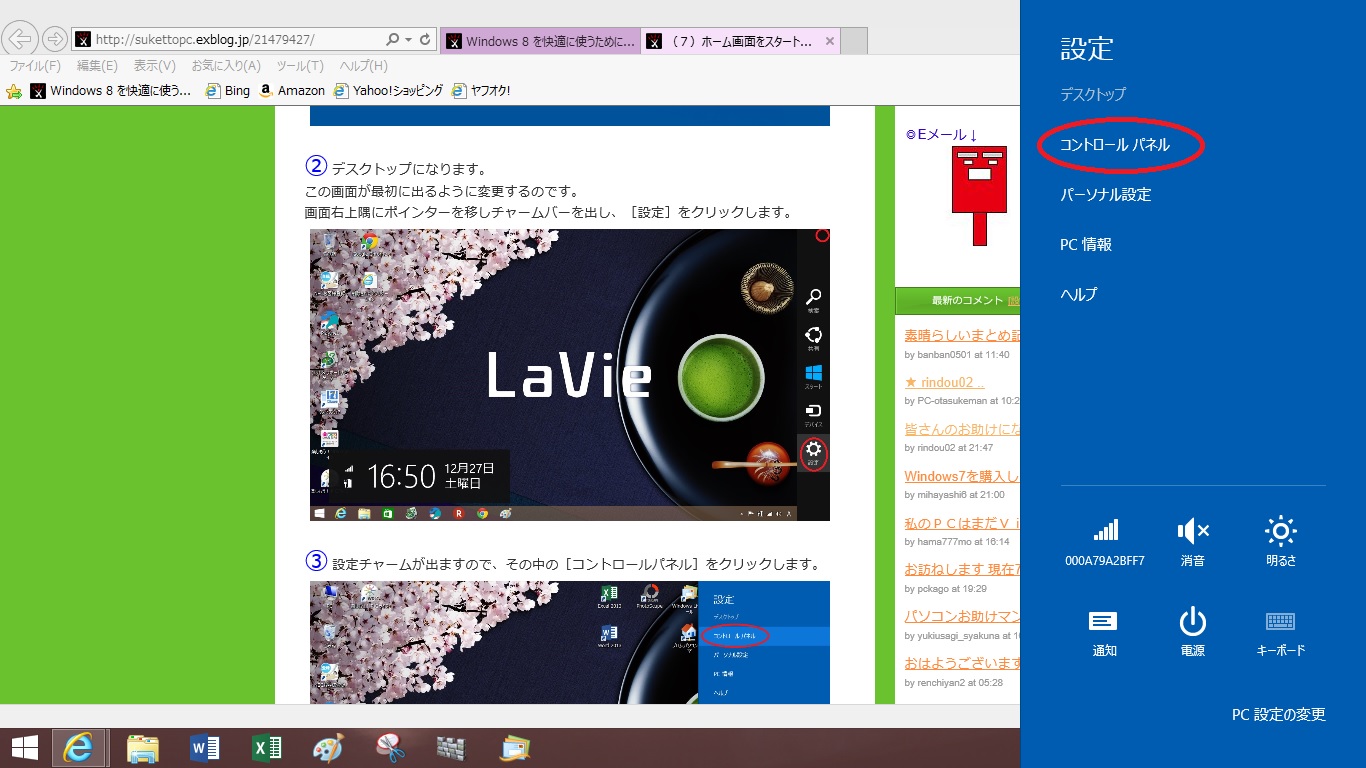Image resolution: width=1366 pixels, height=768 pixels.
Task: Open the comment link '皆さんのお助けにな'
Action: [x=961, y=429]
